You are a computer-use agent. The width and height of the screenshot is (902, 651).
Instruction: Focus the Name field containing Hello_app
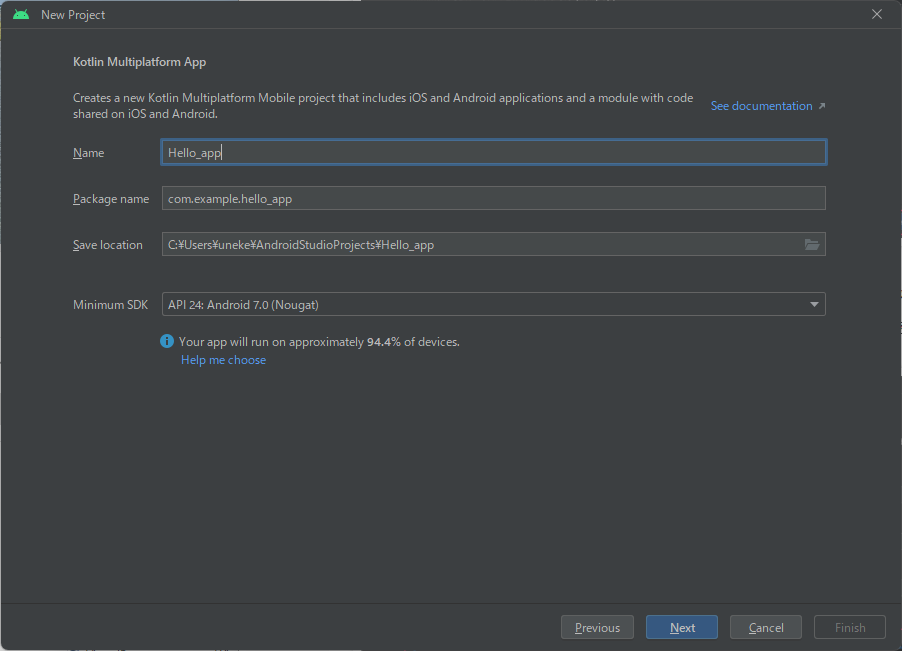[493, 152]
